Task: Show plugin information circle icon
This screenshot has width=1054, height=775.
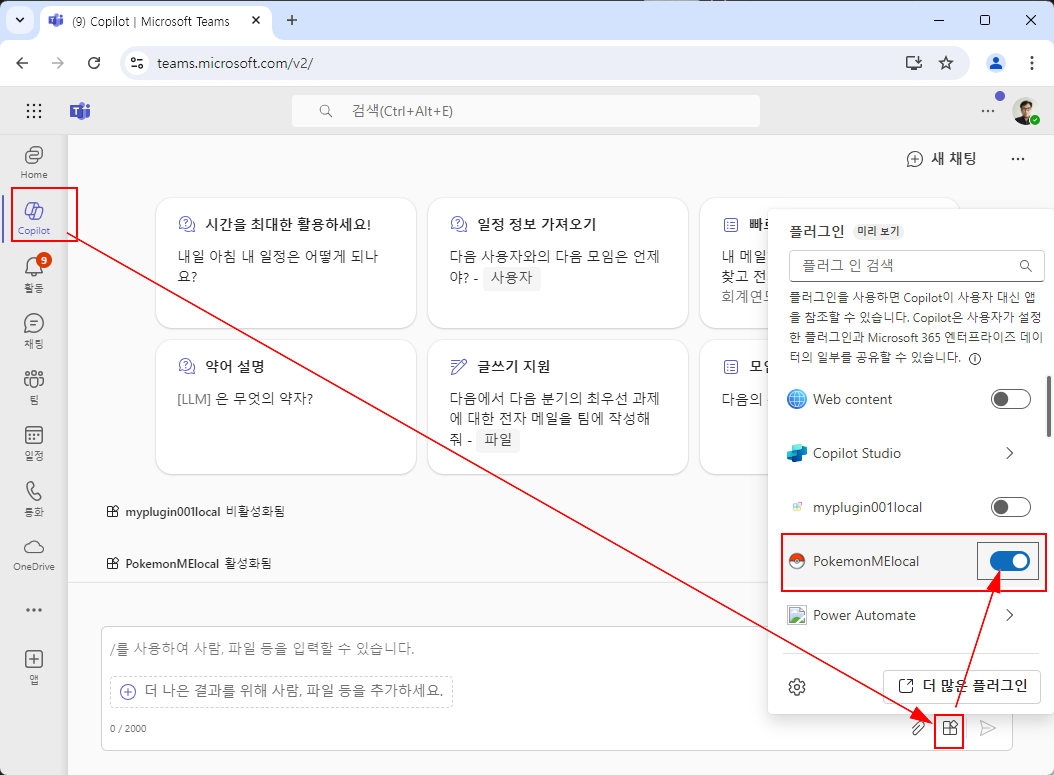Action: click(975, 359)
